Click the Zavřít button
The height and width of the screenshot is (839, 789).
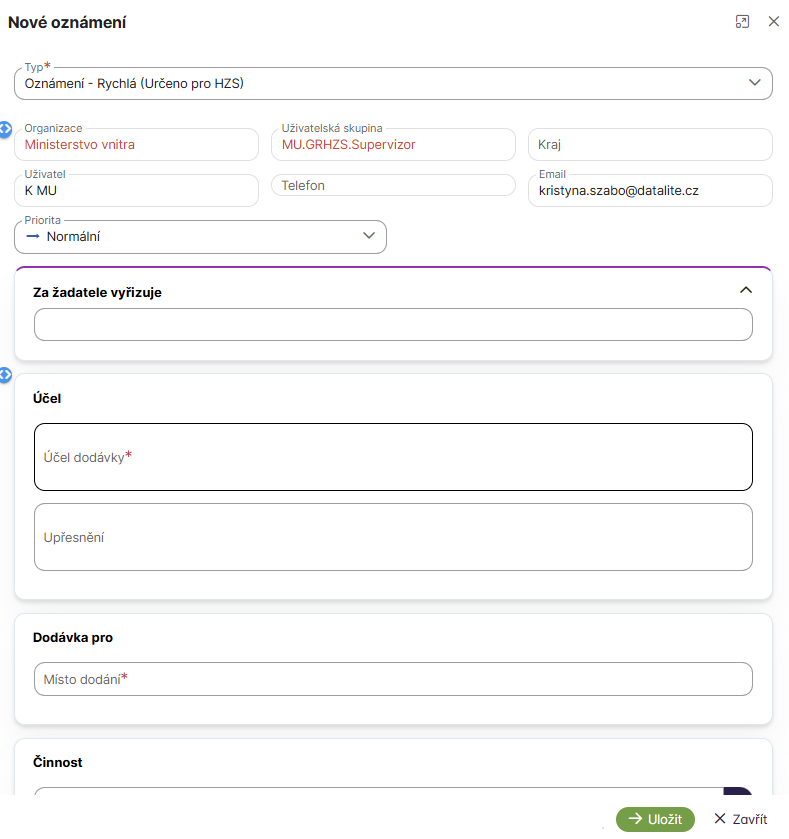pos(740,819)
